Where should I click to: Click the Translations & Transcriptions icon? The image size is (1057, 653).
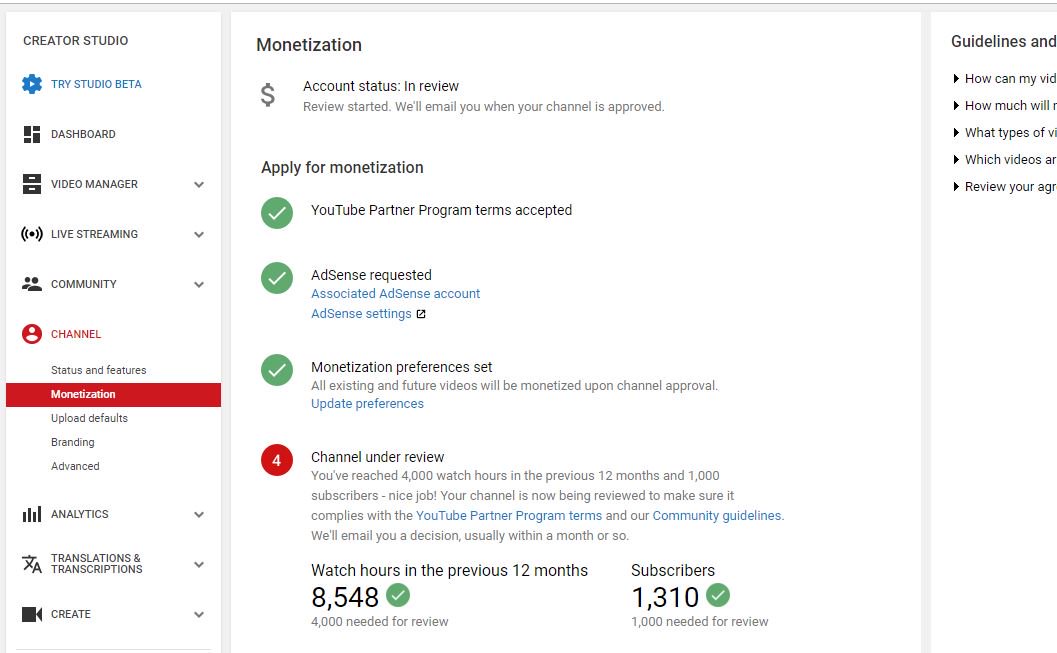(32, 563)
